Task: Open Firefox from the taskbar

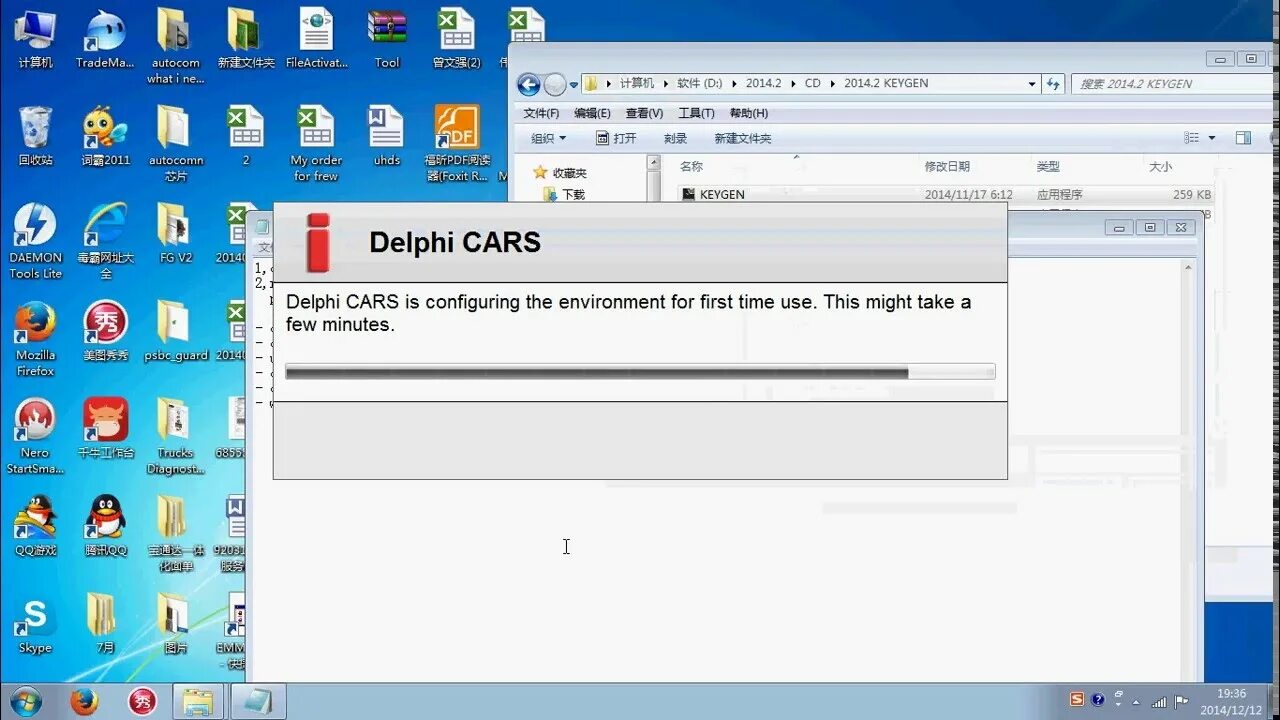Action: pos(85,702)
